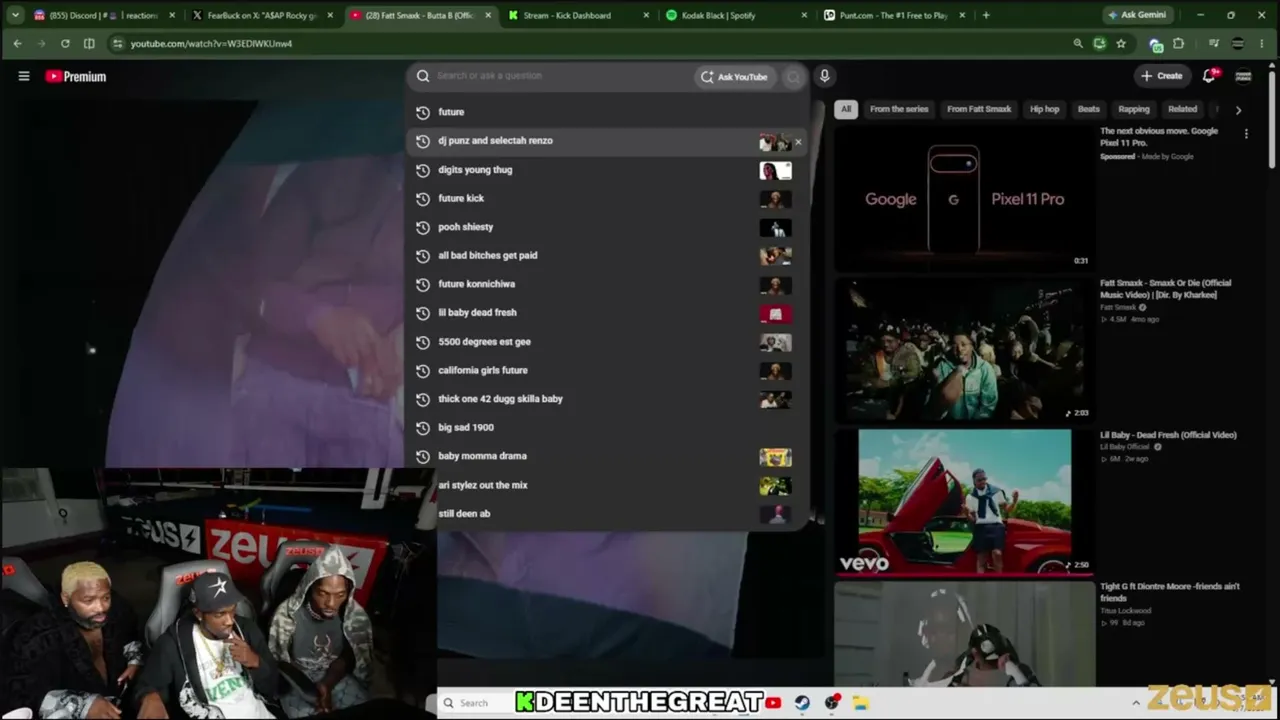Go to YouTube Premium home logo
The width and height of the screenshot is (1280, 720).
coord(76,76)
